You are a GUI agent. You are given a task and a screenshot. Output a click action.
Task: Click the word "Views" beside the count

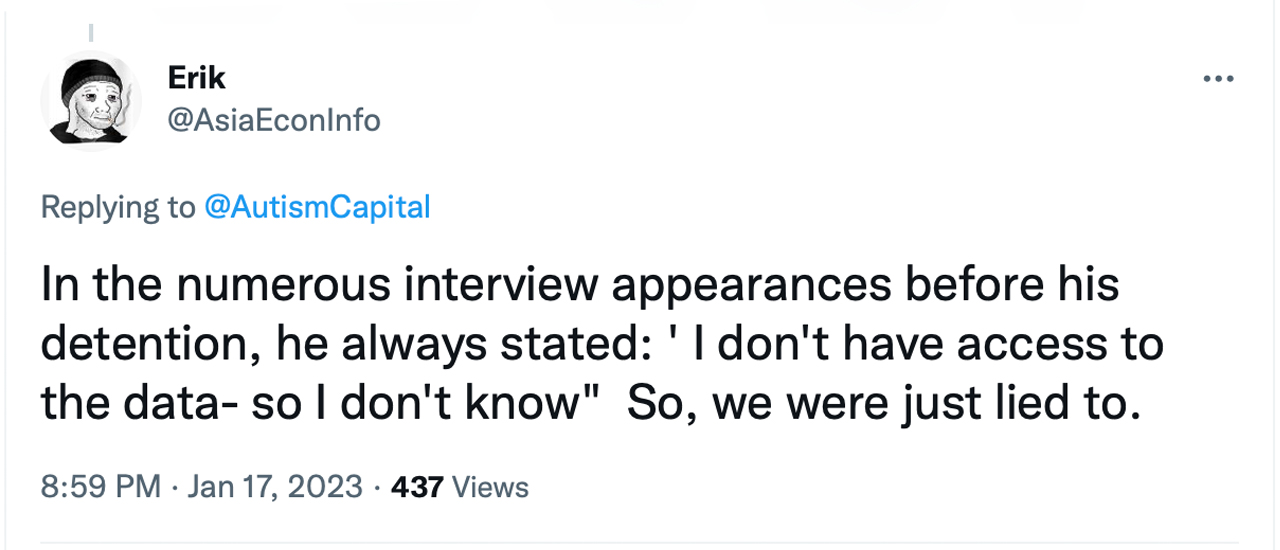coord(490,487)
